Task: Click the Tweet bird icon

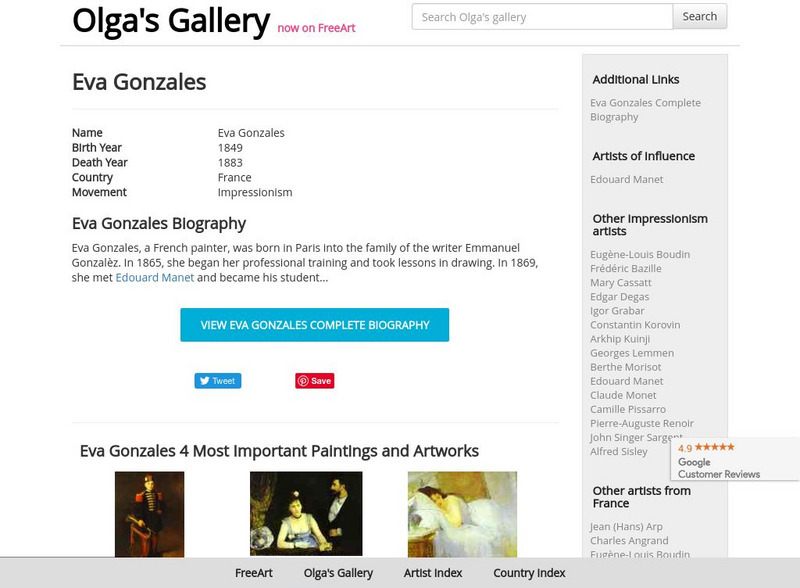Action: coord(205,380)
